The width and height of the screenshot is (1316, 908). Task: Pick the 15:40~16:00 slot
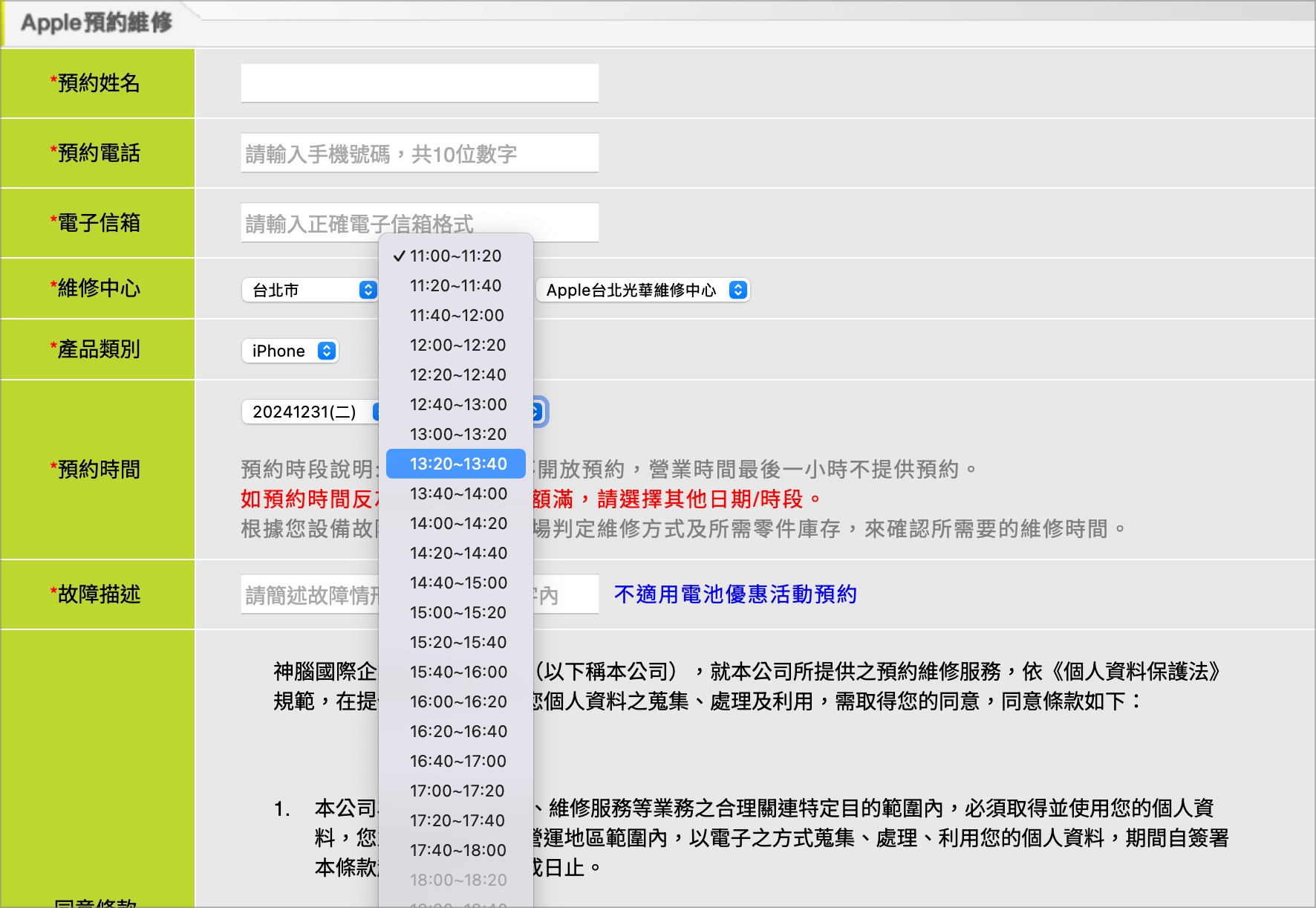[455, 672]
